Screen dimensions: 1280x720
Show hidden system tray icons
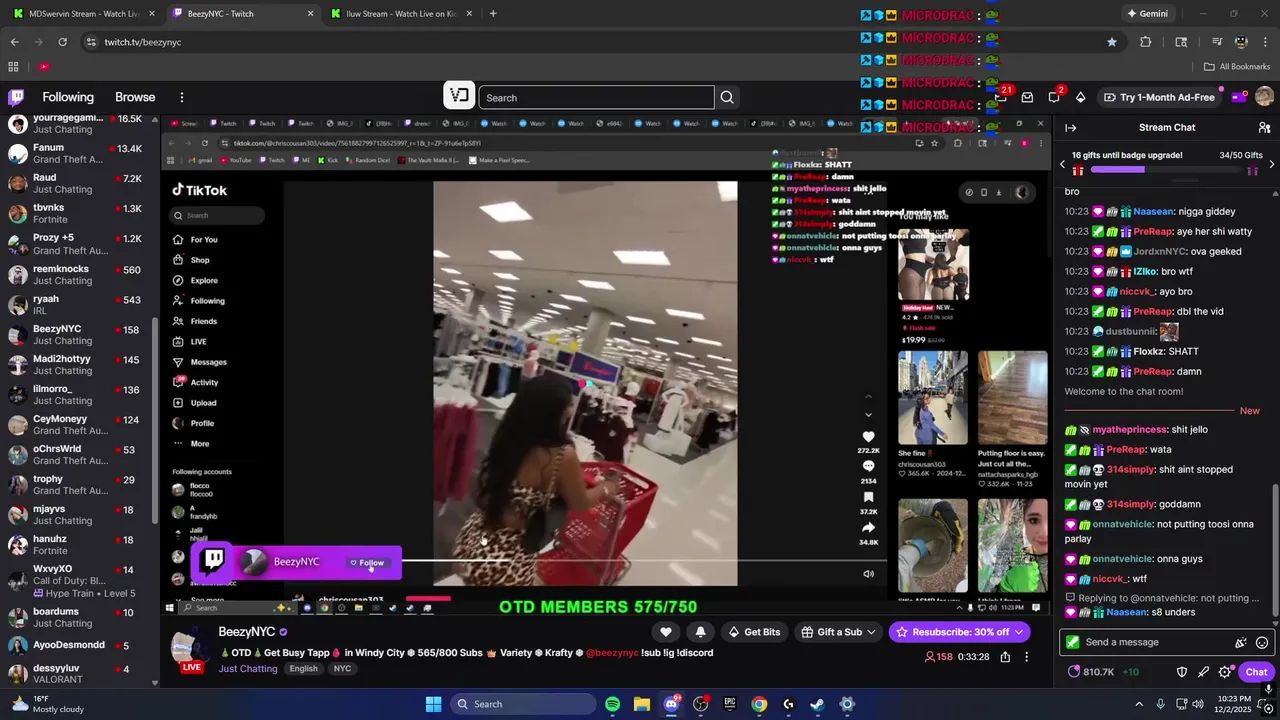point(1138,704)
